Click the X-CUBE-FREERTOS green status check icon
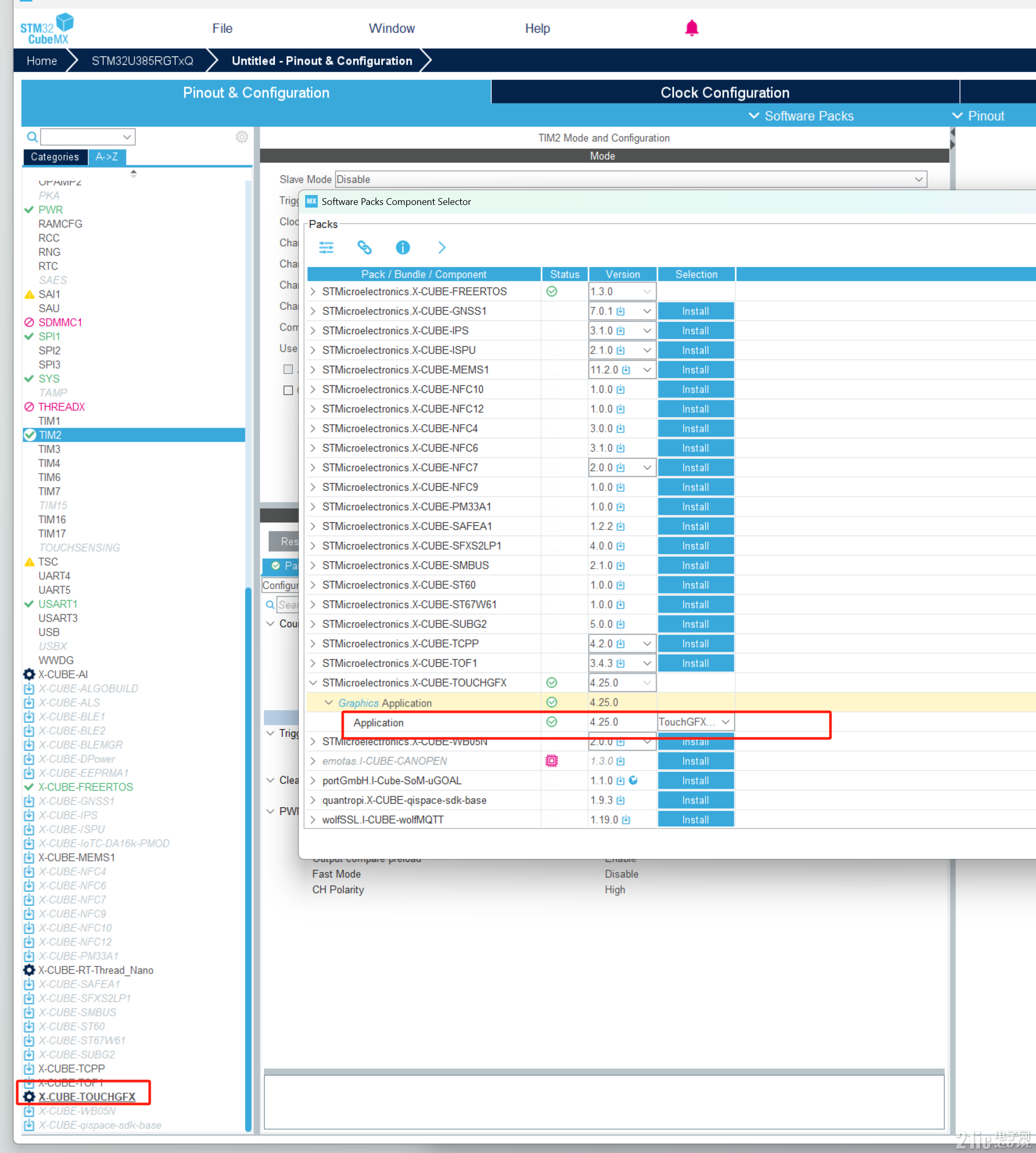Screen dimensions: 1036x1153 [551, 292]
